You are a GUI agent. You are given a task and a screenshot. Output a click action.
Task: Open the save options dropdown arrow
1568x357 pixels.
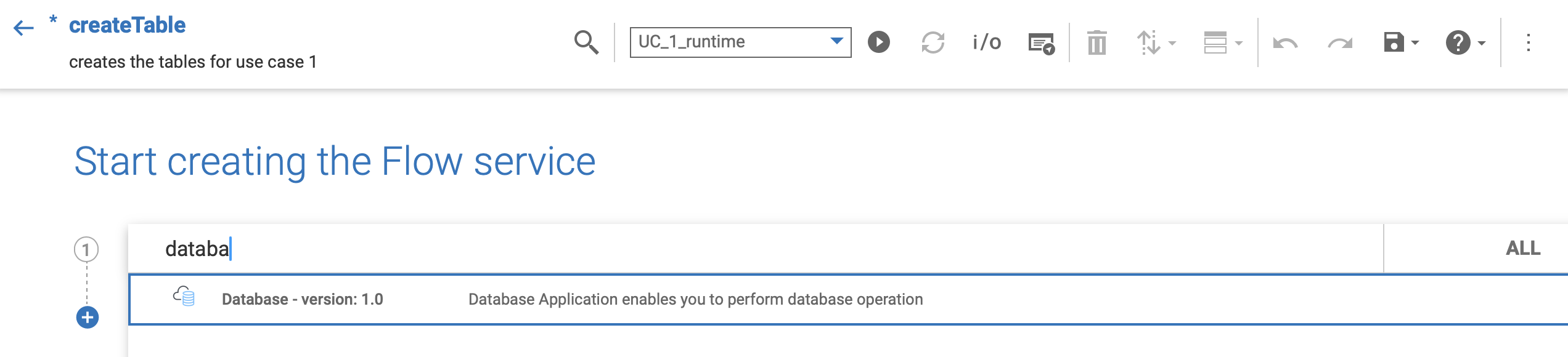click(x=1415, y=42)
